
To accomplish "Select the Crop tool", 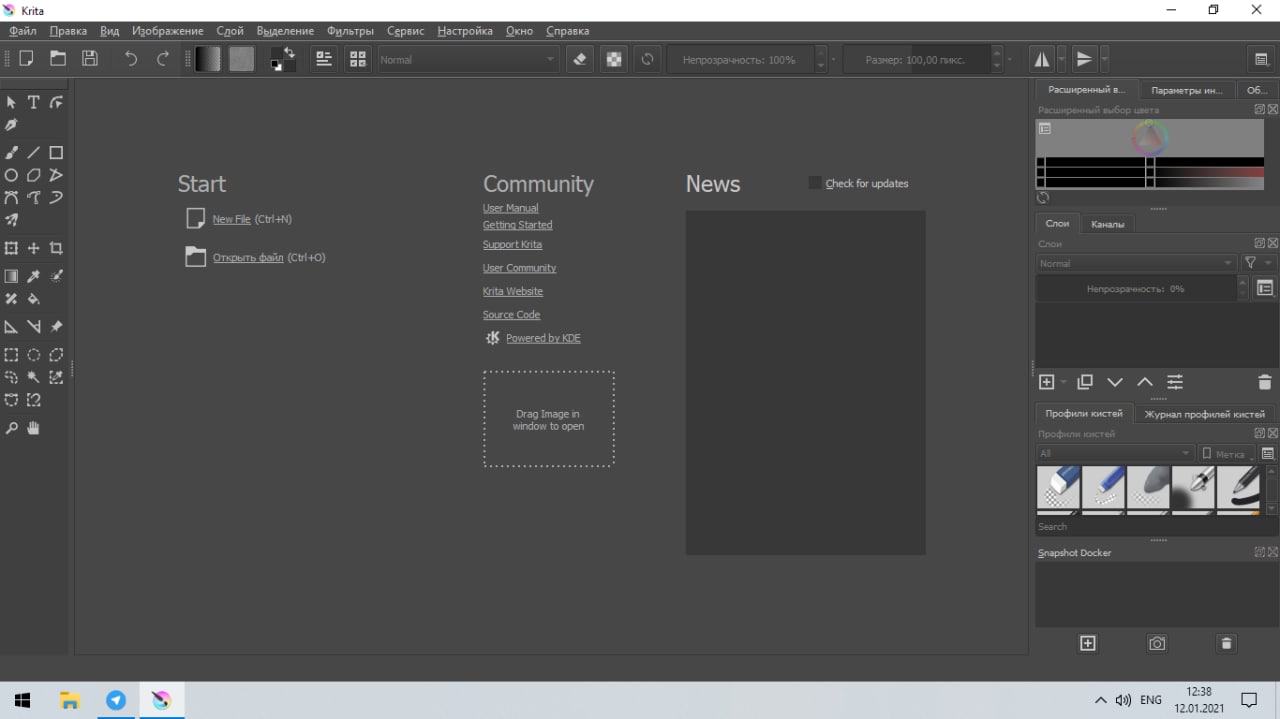I will [56, 248].
